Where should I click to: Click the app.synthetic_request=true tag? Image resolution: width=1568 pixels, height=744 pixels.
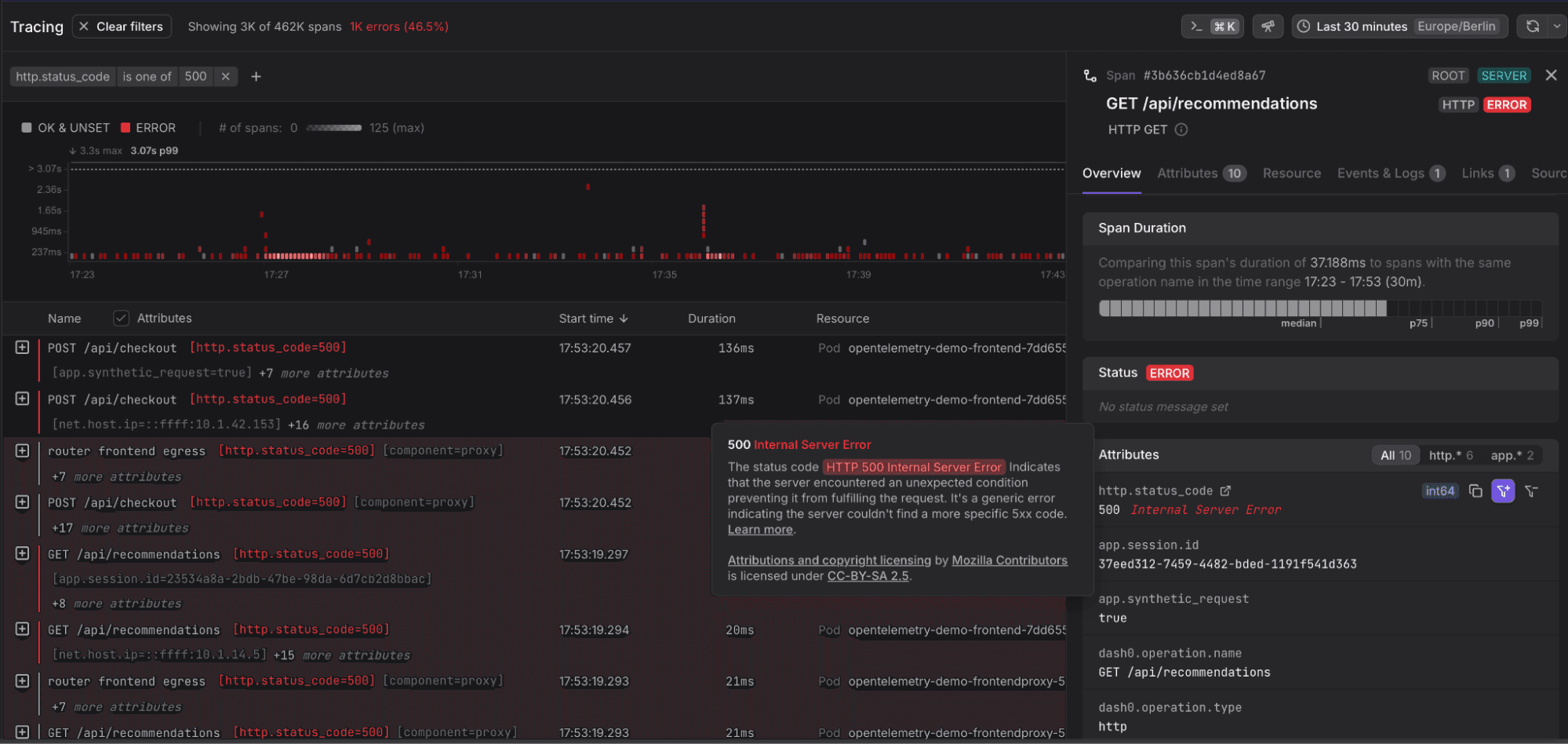pyautogui.click(x=152, y=373)
